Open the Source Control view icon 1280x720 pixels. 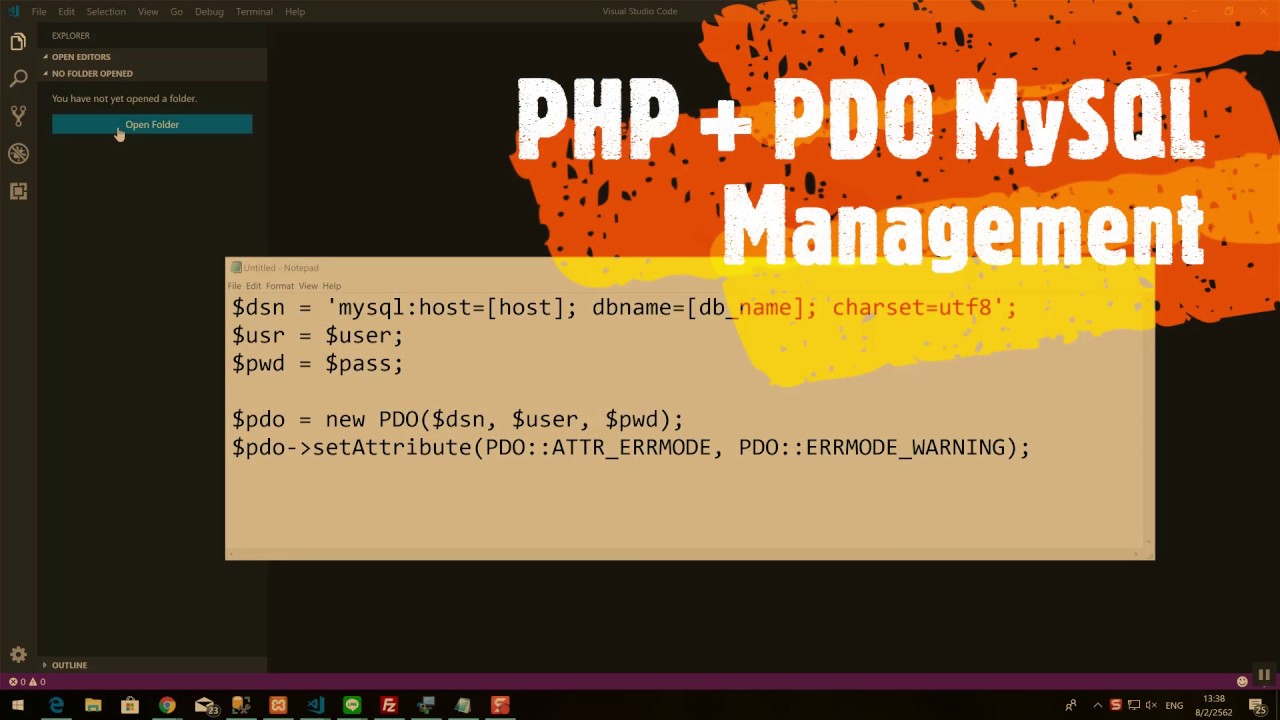[18, 115]
